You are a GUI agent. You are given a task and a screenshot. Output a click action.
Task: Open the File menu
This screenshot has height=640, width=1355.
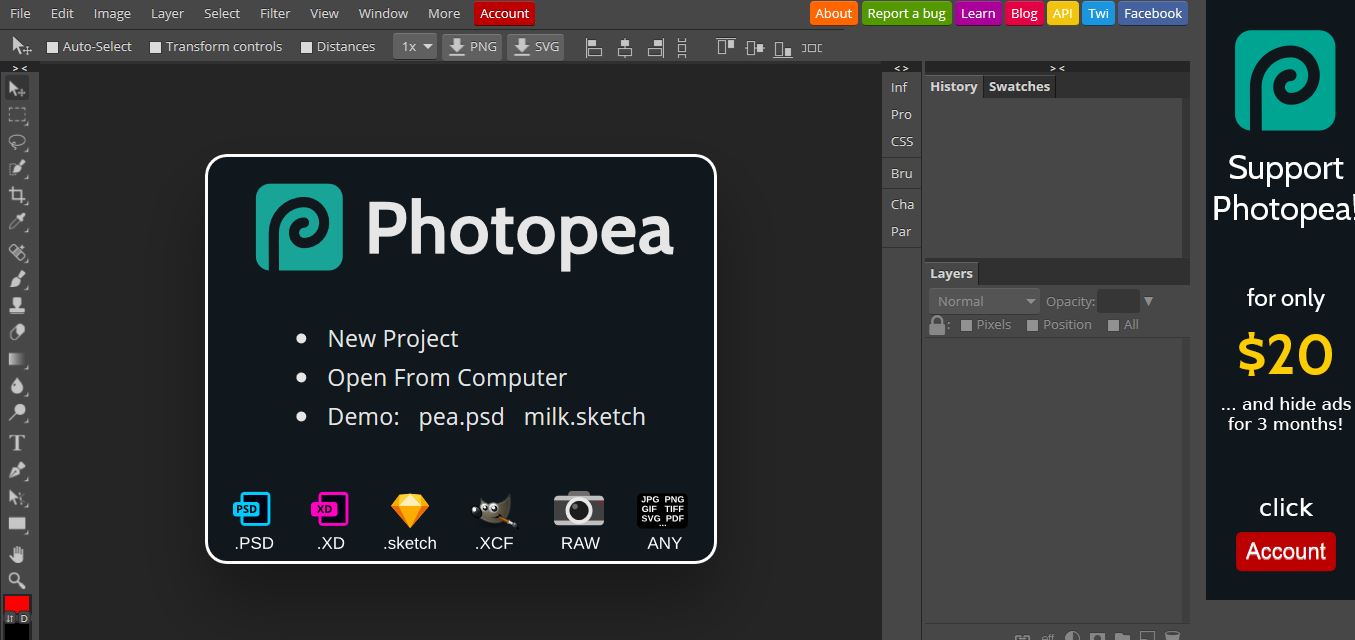coord(20,14)
